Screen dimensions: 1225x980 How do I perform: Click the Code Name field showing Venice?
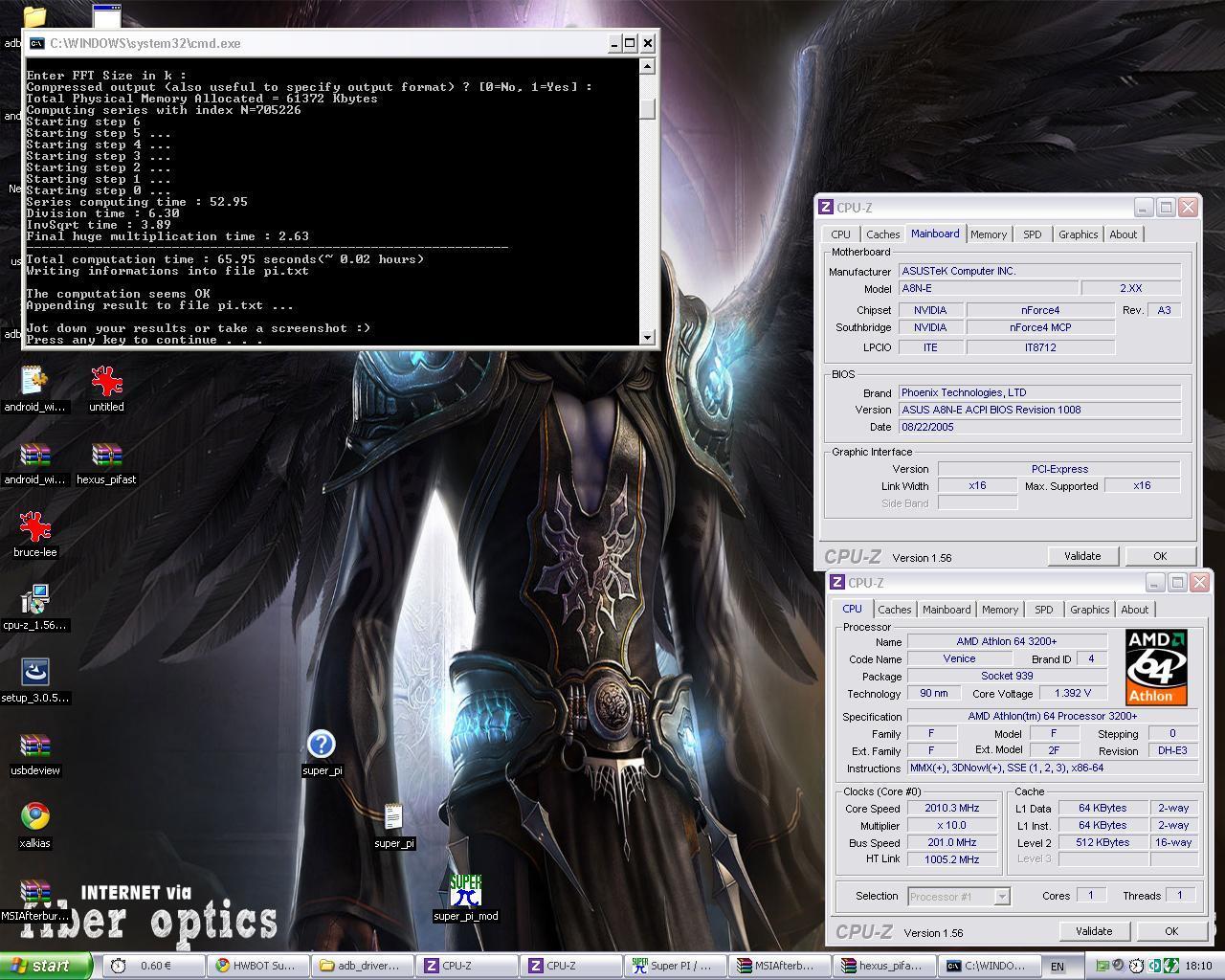[959, 658]
